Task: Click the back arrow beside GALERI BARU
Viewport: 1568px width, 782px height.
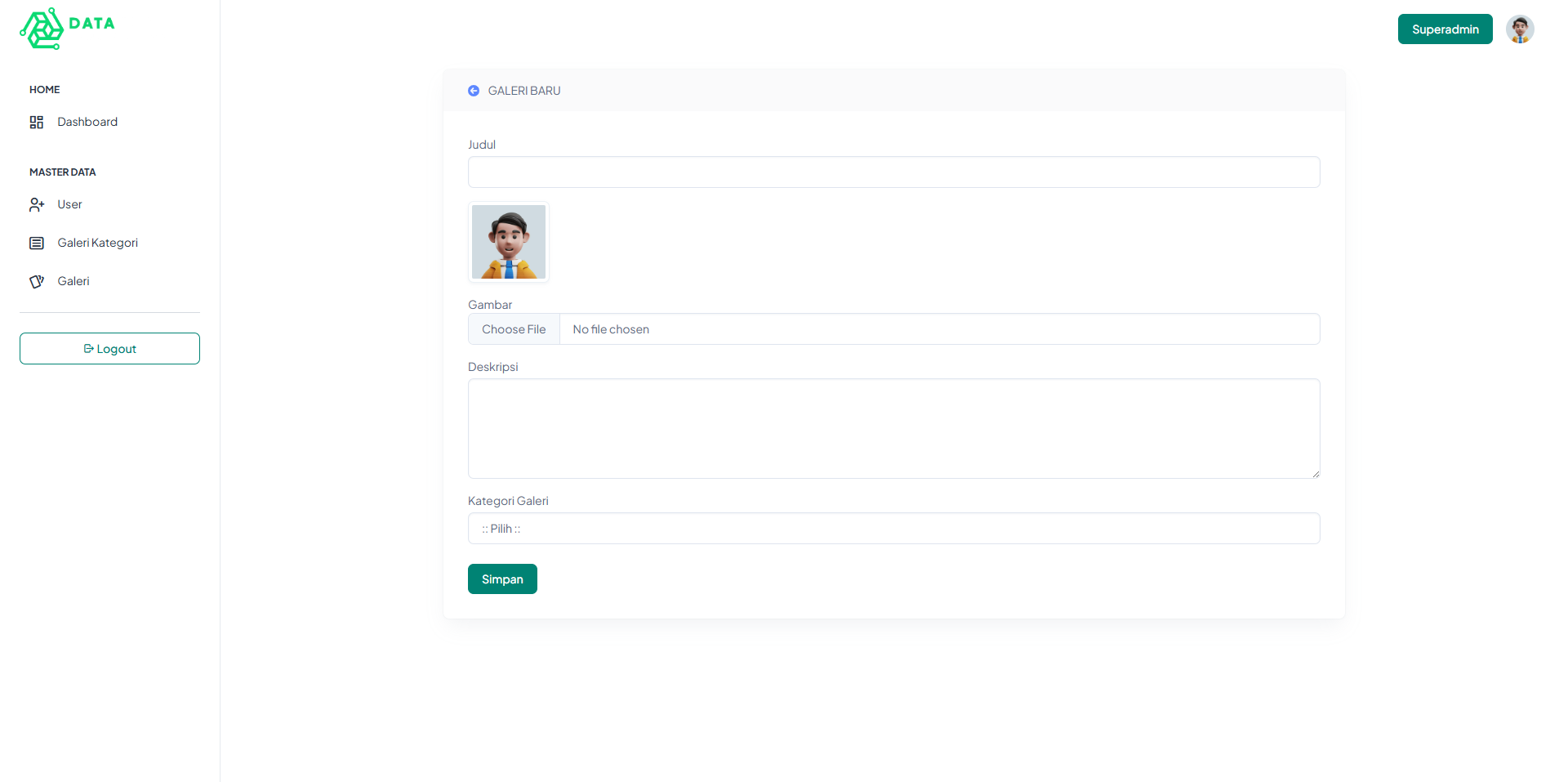Action: pyautogui.click(x=474, y=91)
